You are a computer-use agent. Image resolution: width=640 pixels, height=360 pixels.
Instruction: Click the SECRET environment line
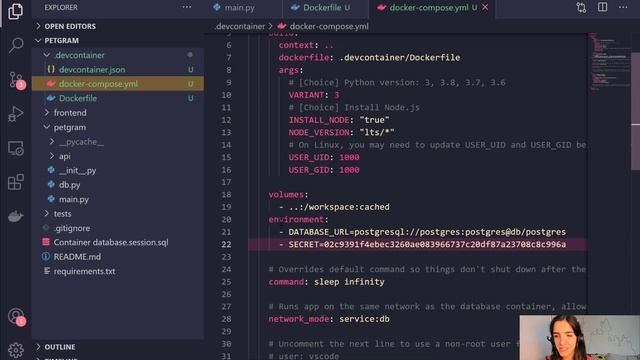coord(427,244)
